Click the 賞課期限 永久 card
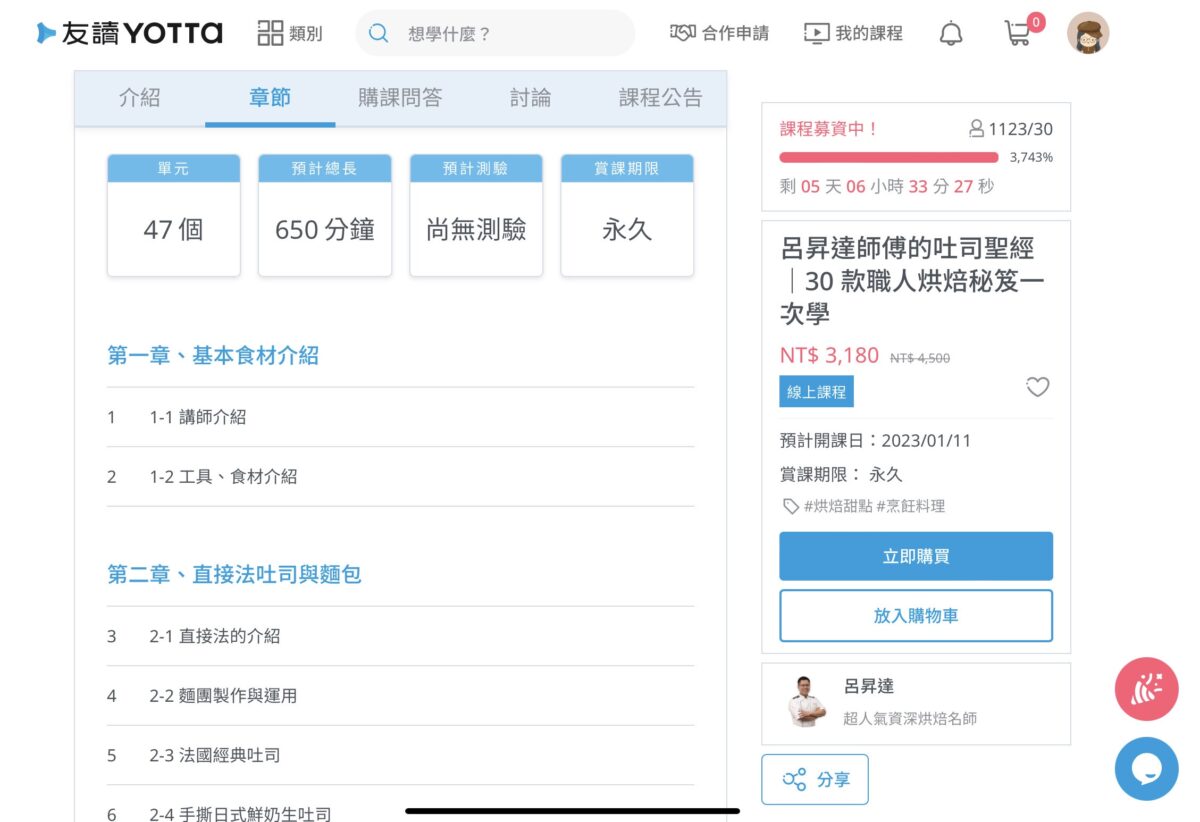 tap(627, 215)
